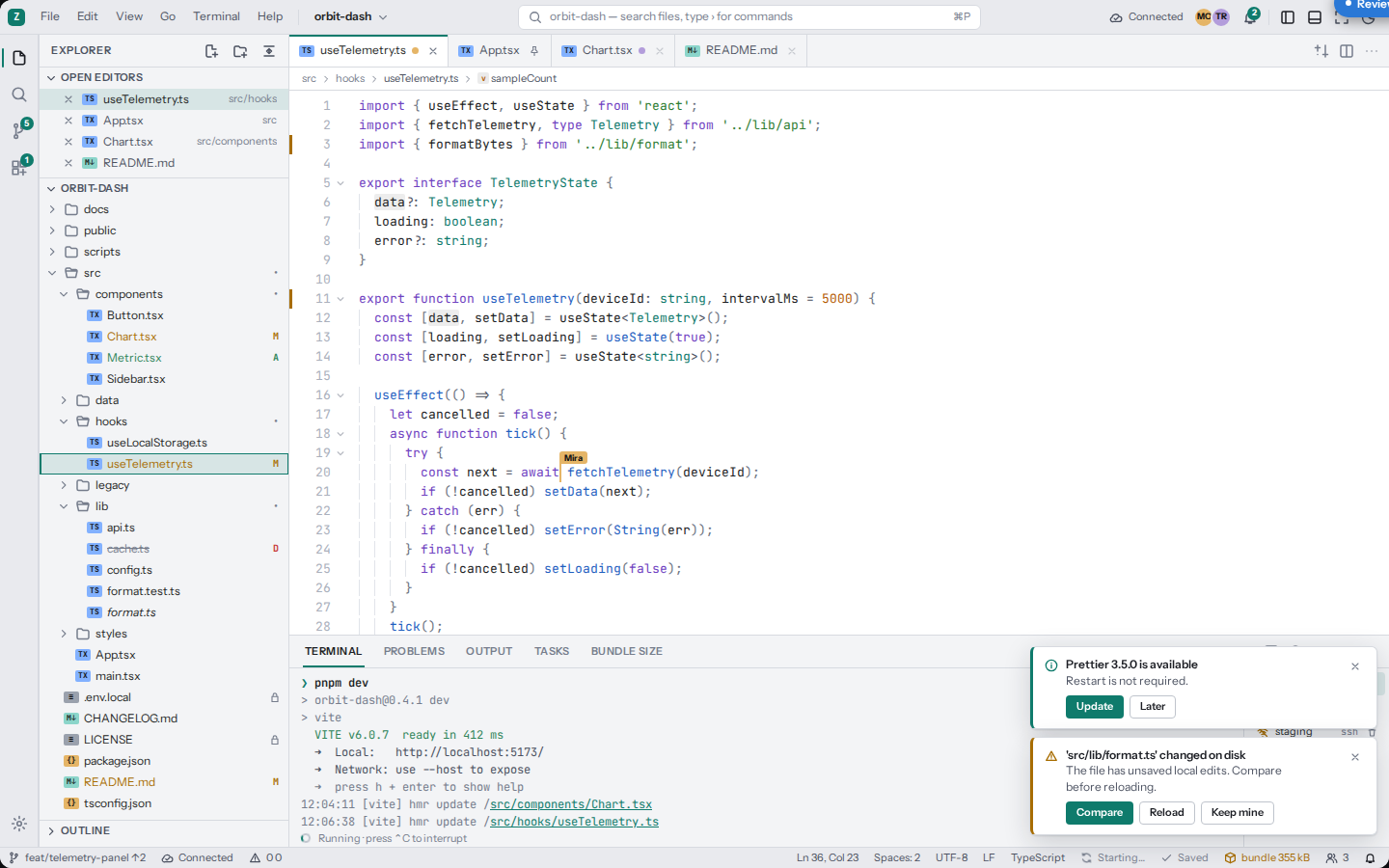Viewport: 1389px width, 868px height.
Task: Open the Search view in activity bar
Action: pyautogui.click(x=18, y=95)
